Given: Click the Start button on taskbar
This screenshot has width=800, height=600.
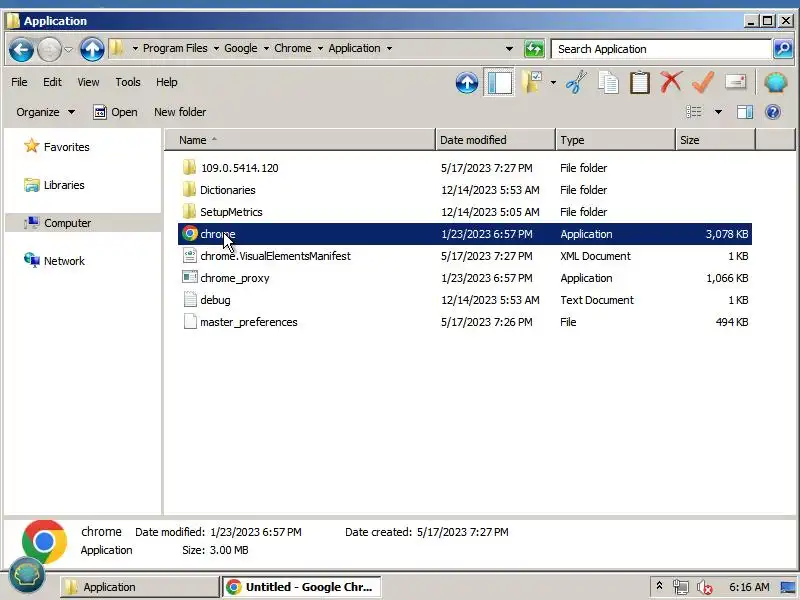Looking at the screenshot, I should pyautogui.click(x=27, y=576).
